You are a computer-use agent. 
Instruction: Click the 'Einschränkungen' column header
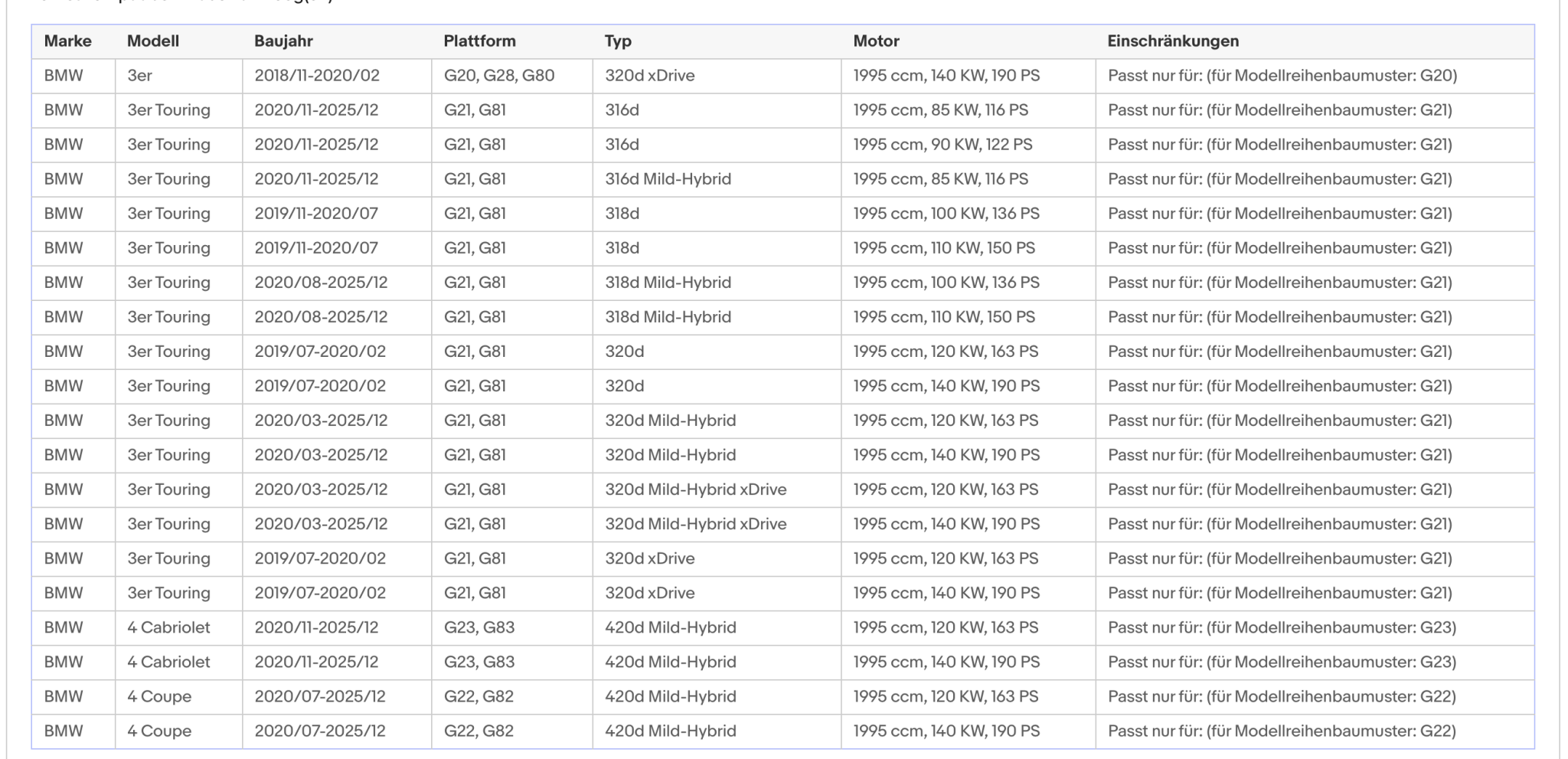1173,41
